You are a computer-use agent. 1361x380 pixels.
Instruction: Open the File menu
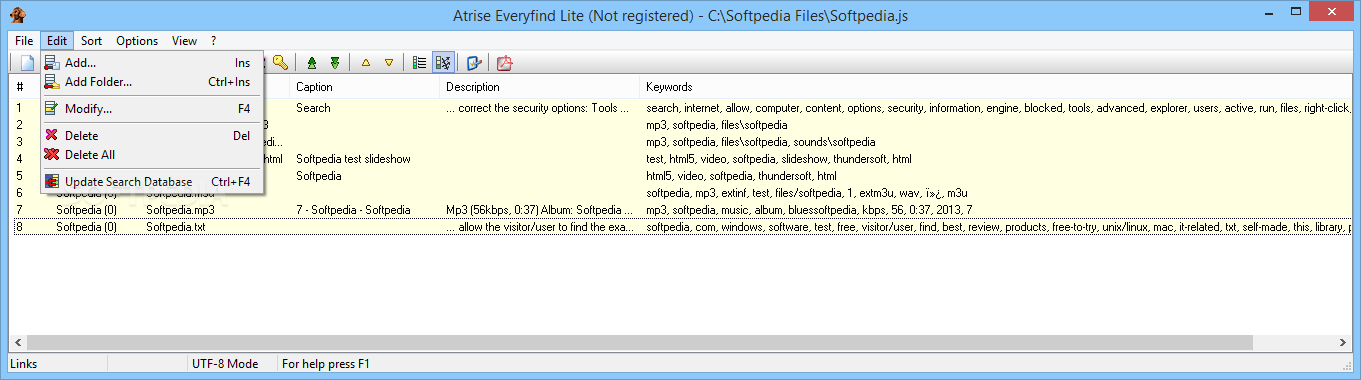[25, 41]
